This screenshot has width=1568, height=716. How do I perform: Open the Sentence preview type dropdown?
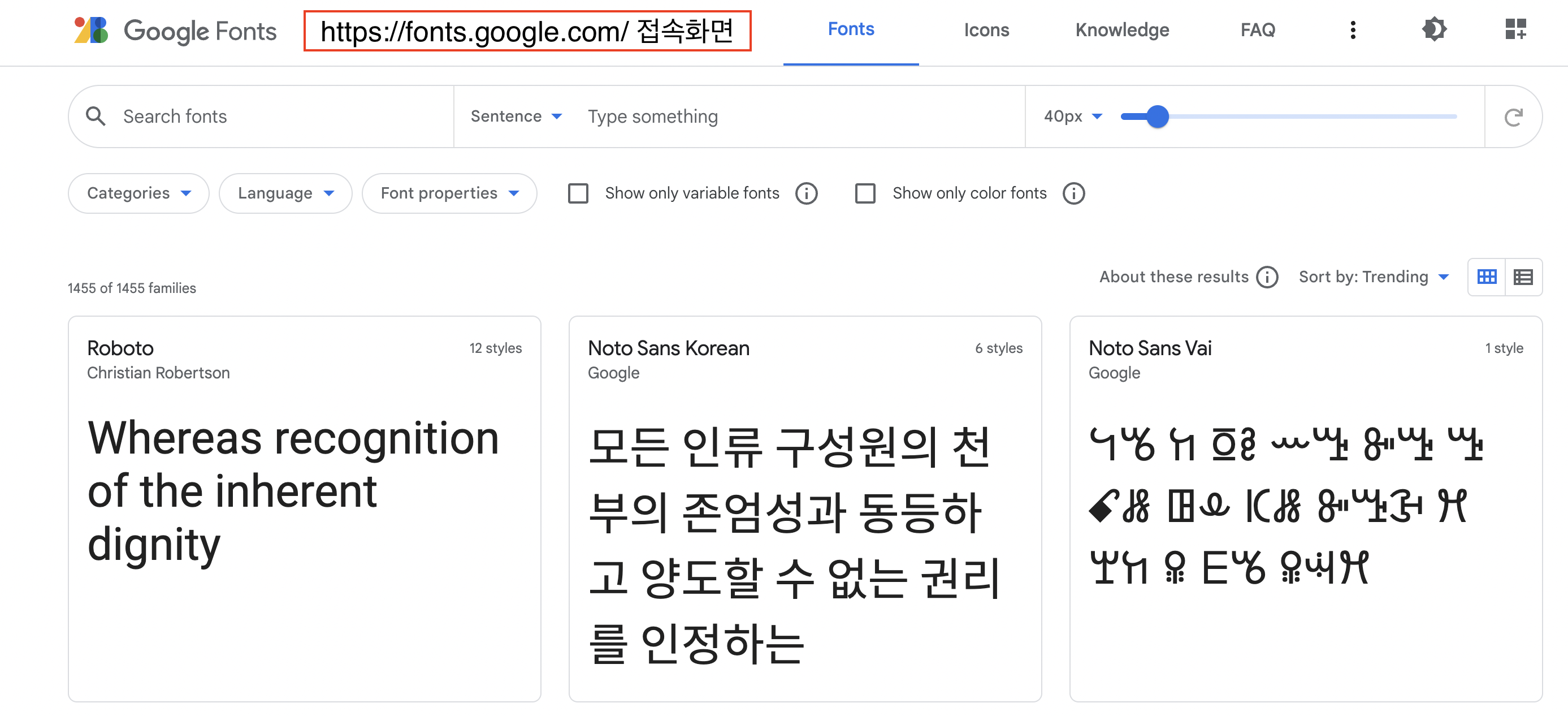point(516,117)
